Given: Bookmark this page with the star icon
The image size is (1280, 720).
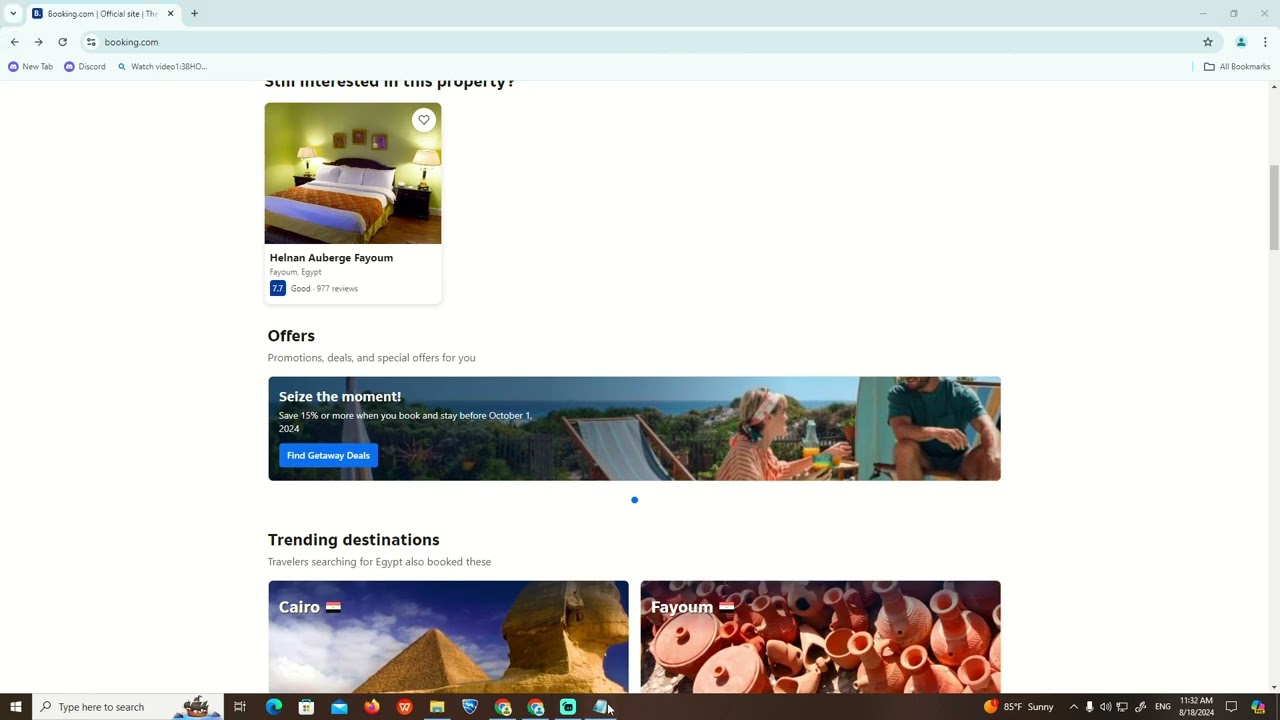Looking at the screenshot, I should click(x=1208, y=42).
